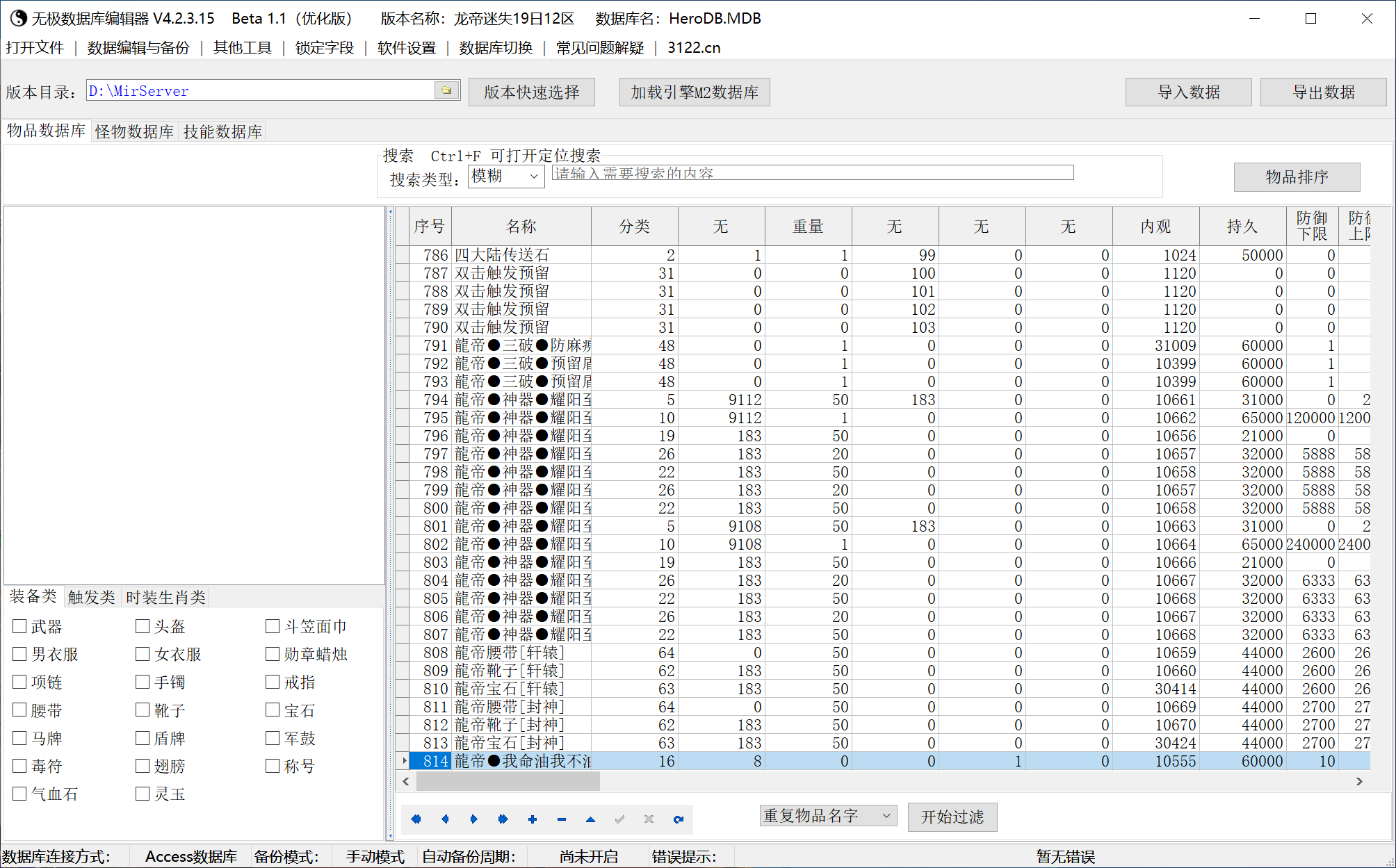
Task: Go to next record arrow
Action: click(x=474, y=819)
